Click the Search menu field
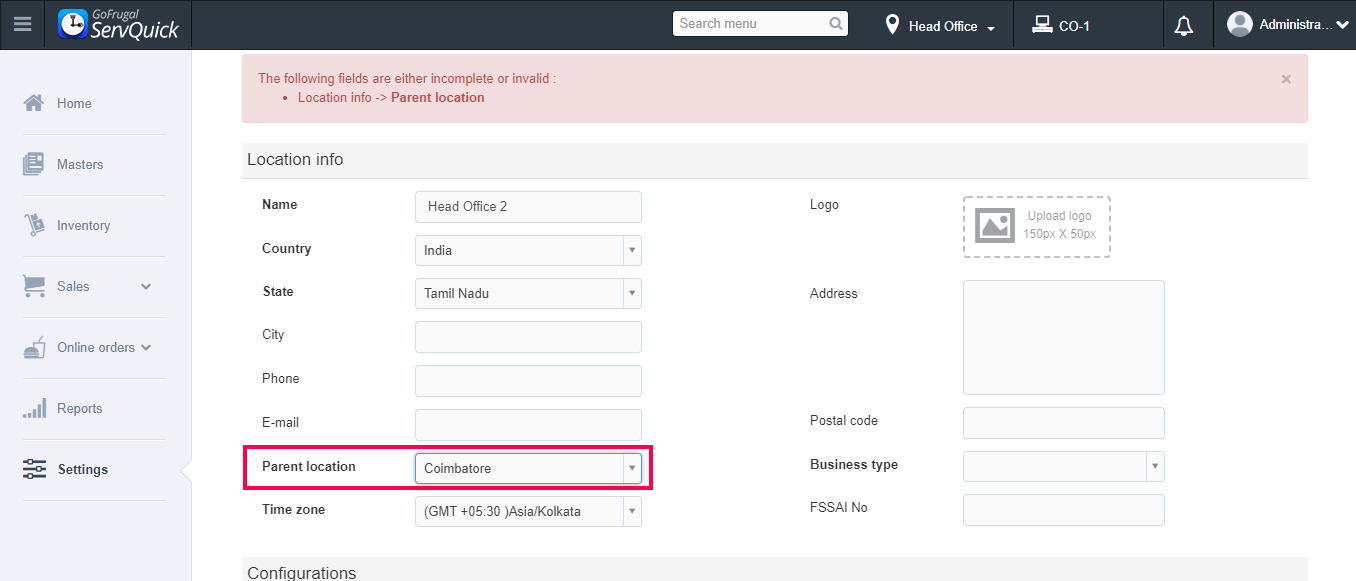Viewport: 1356px width, 581px height. click(750, 24)
